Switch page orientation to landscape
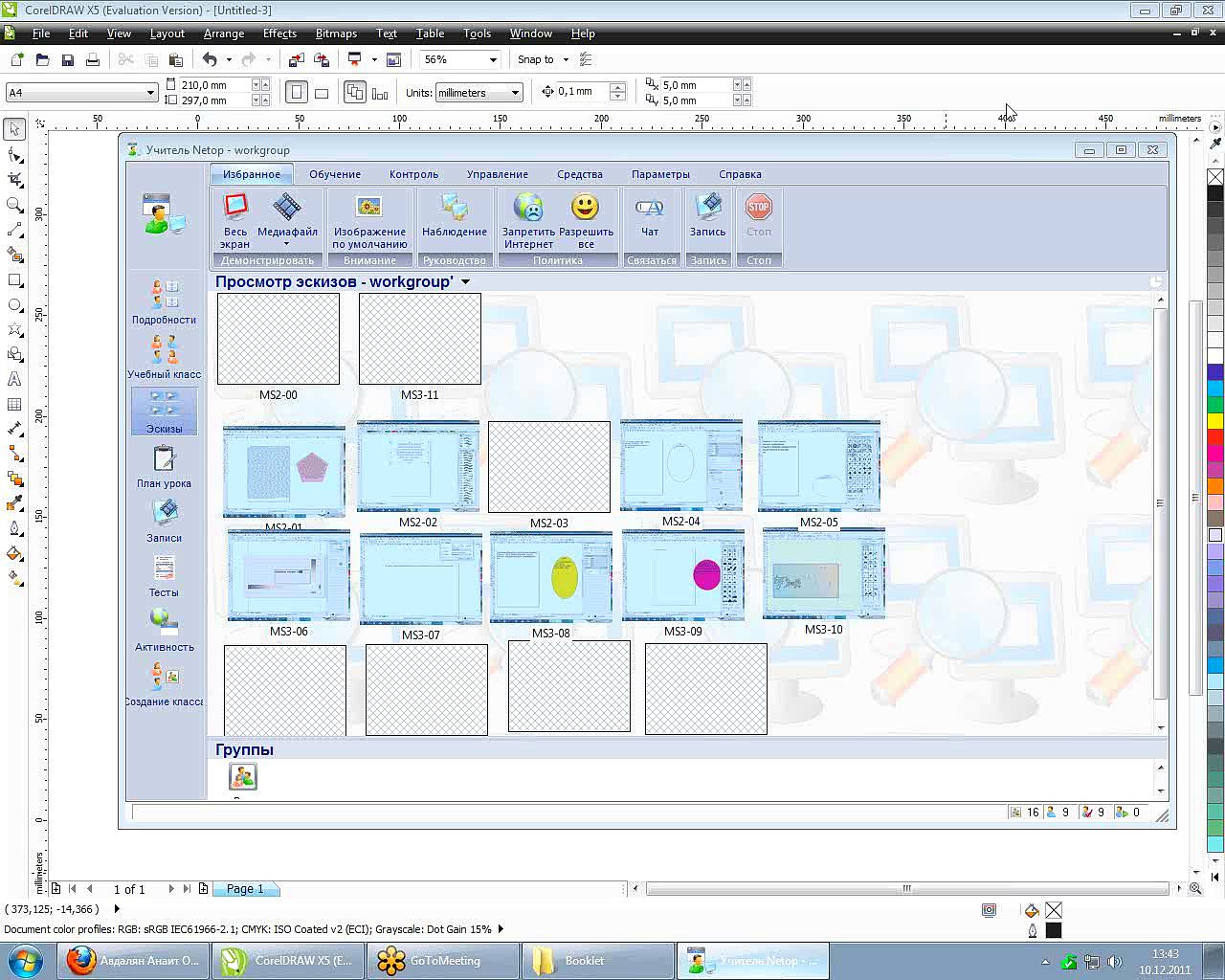 click(322, 93)
